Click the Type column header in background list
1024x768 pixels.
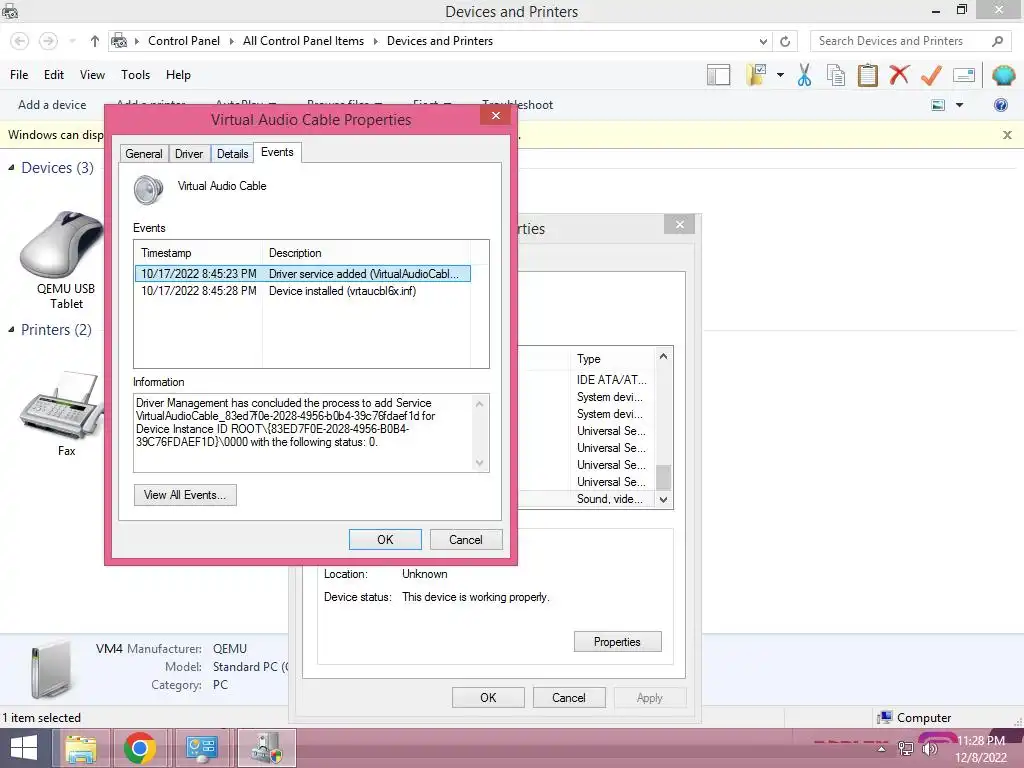(x=613, y=359)
